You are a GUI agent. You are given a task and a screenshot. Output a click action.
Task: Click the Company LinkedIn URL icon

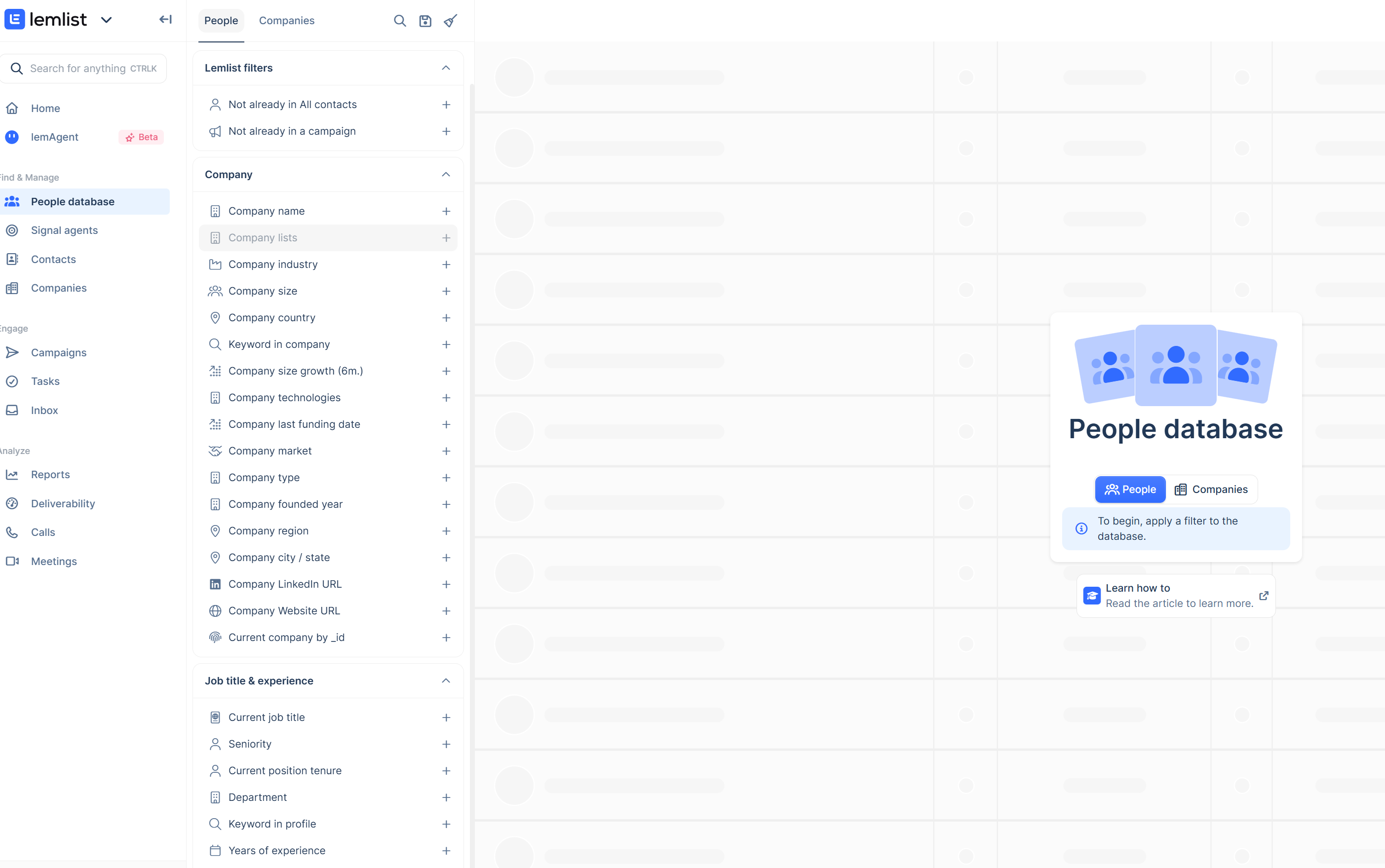(x=215, y=584)
